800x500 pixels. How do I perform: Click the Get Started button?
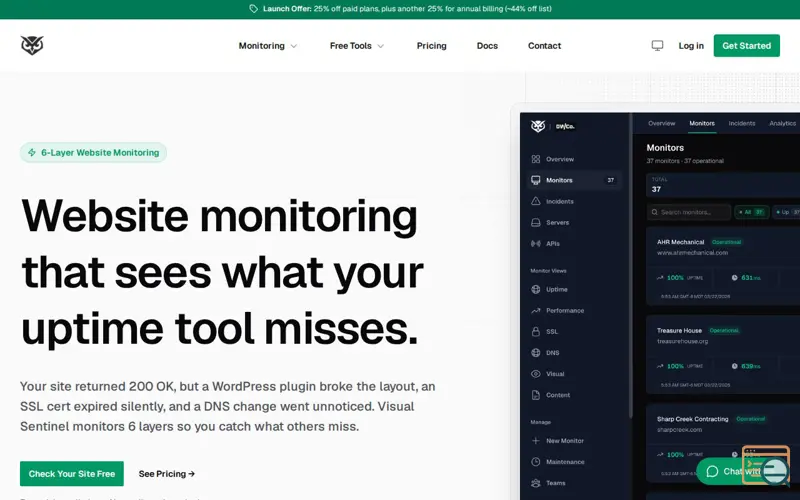coord(746,45)
